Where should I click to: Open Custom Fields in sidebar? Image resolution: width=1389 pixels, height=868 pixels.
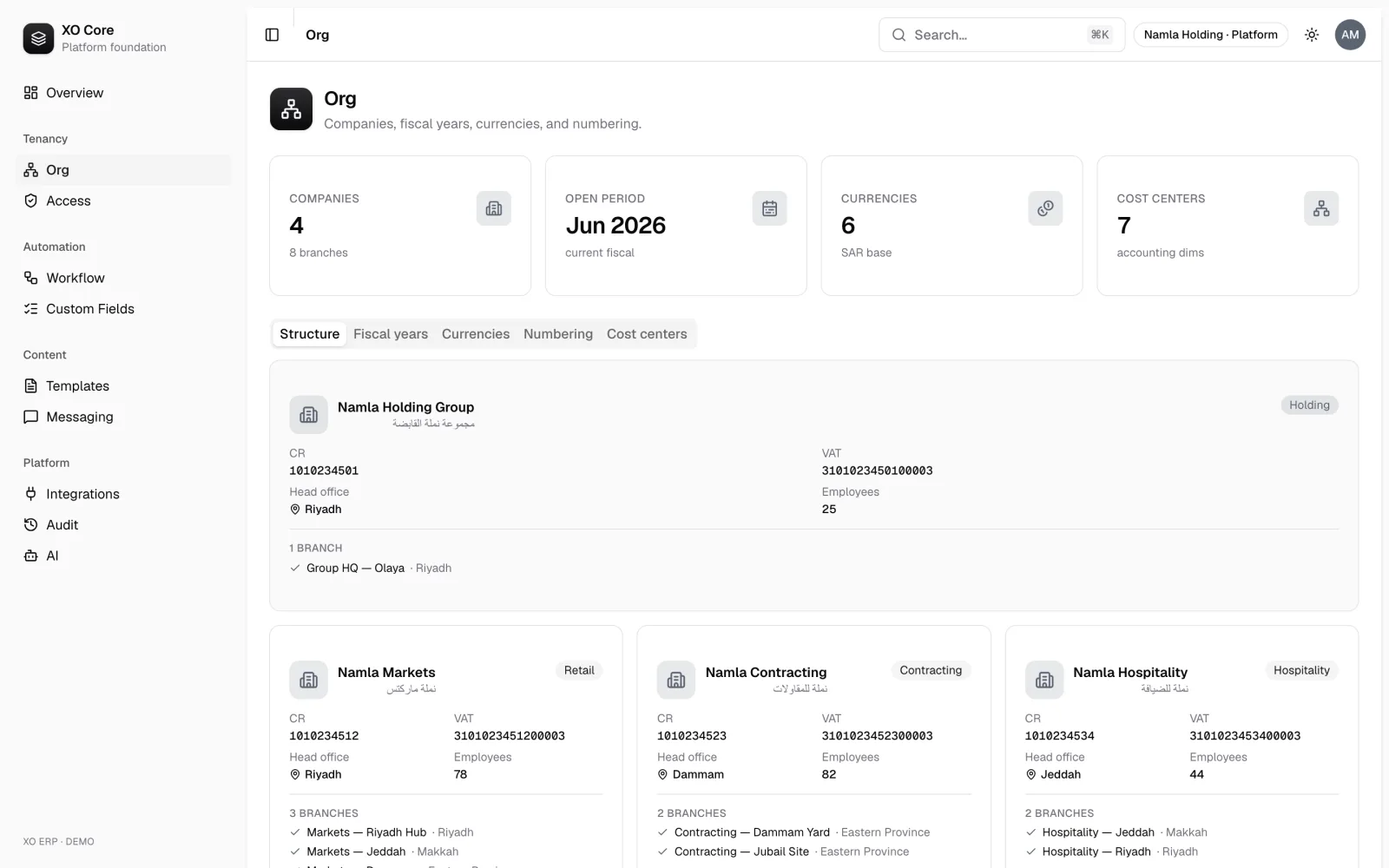pos(123,309)
